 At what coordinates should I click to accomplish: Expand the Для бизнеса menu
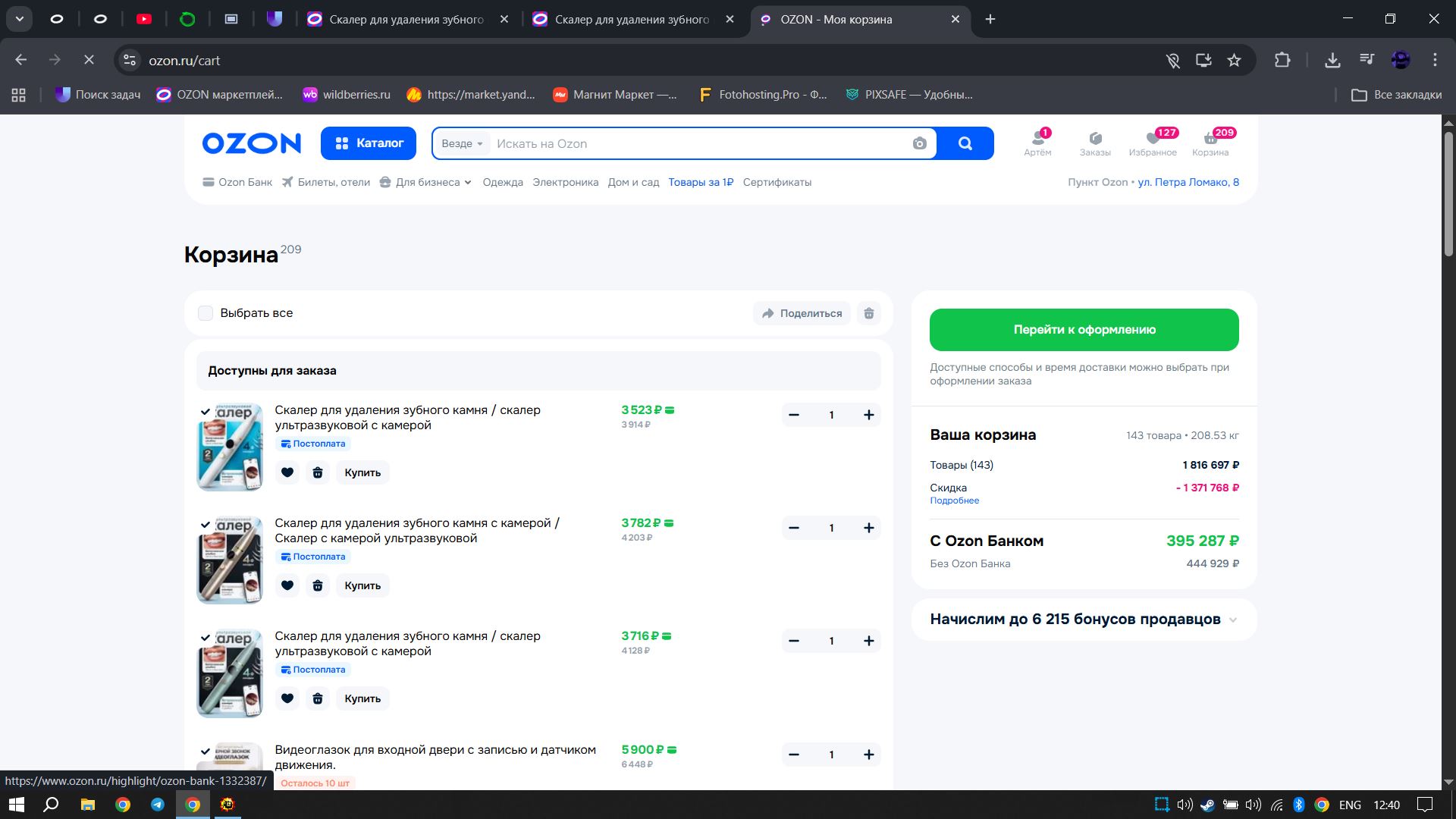pyautogui.click(x=427, y=182)
